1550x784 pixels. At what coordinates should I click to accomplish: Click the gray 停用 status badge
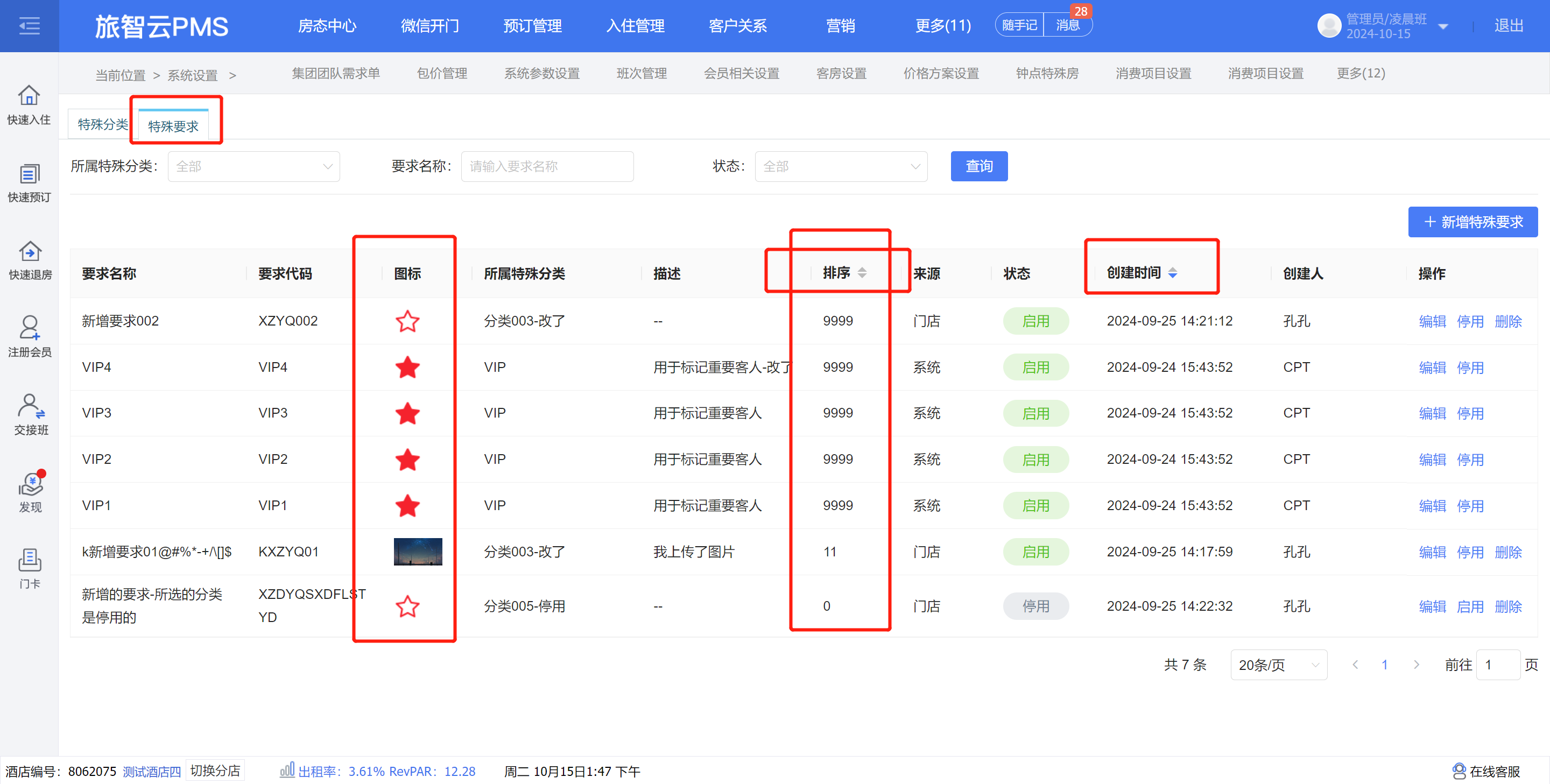coord(1035,606)
